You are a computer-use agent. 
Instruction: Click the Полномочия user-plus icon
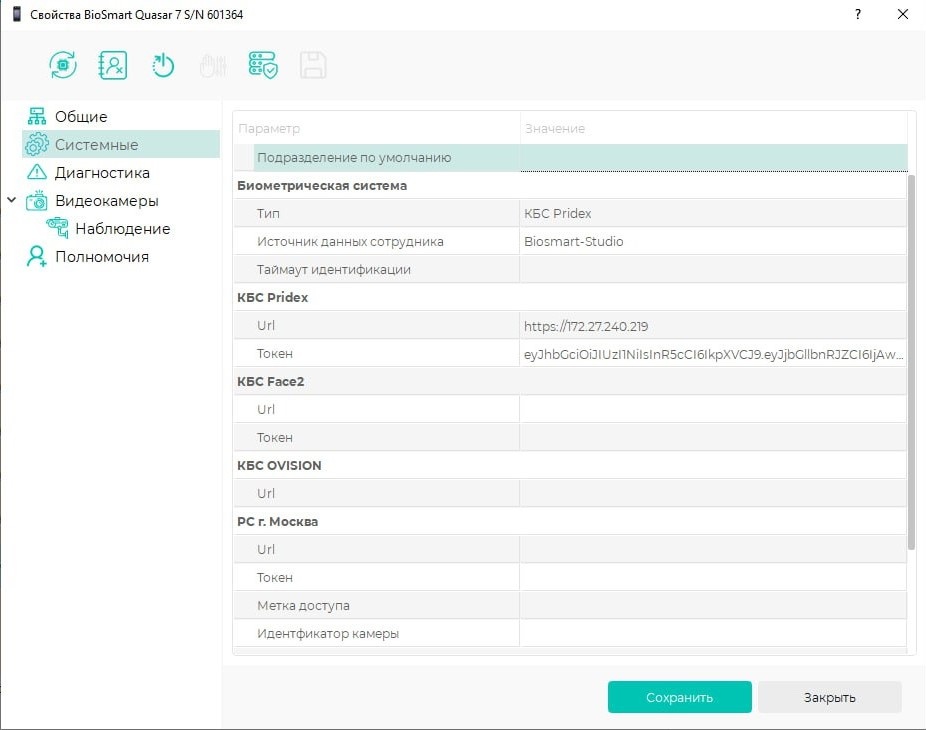[x=37, y=256]
